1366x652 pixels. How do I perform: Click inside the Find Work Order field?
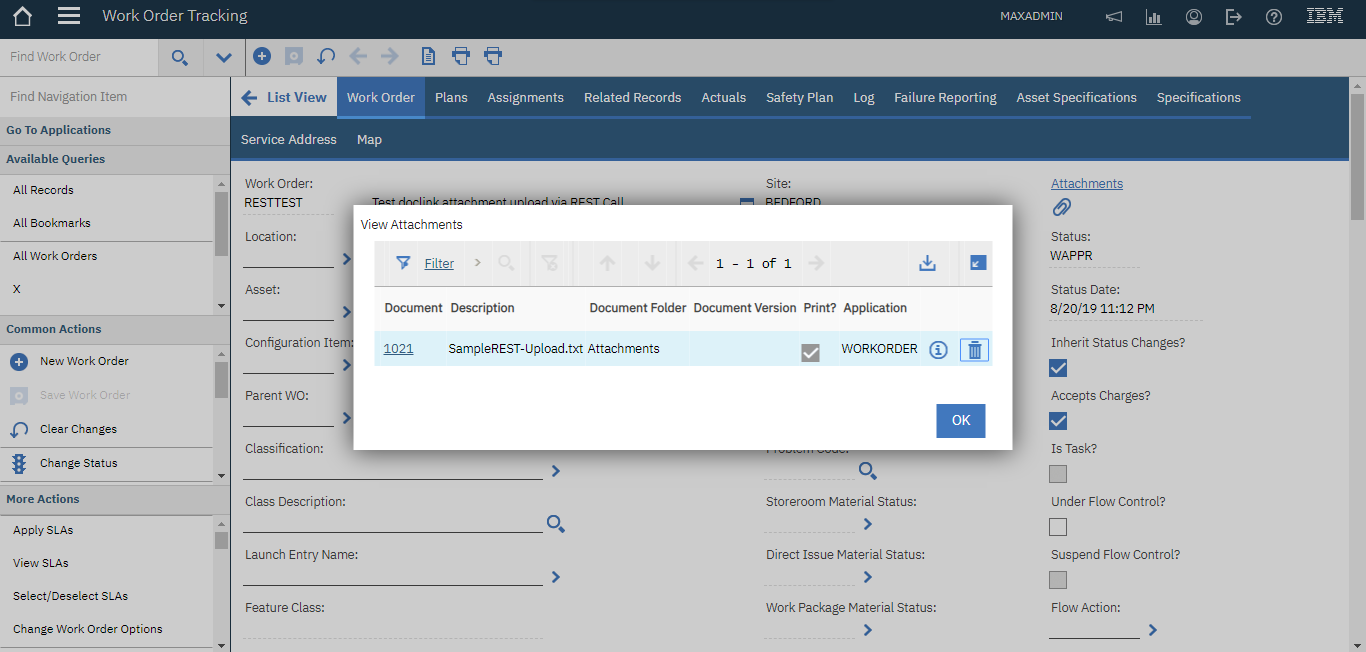point(78,57)
